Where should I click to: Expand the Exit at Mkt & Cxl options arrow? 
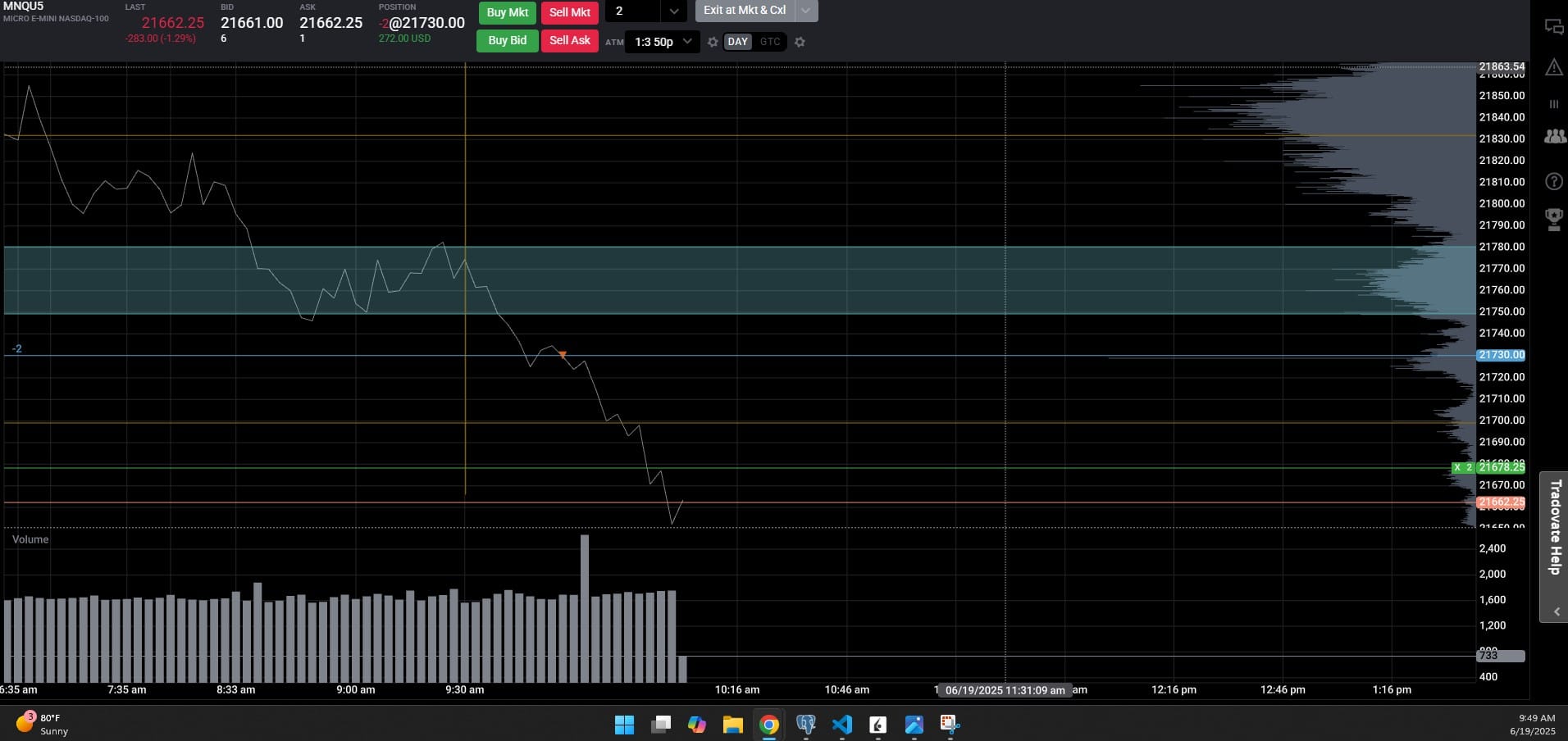806,11
